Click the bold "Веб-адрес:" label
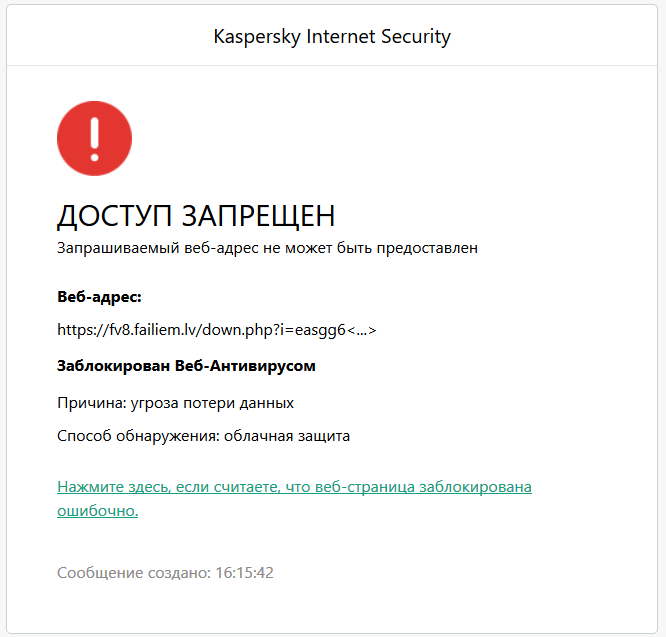666x637 pixels. pos(99,297)
